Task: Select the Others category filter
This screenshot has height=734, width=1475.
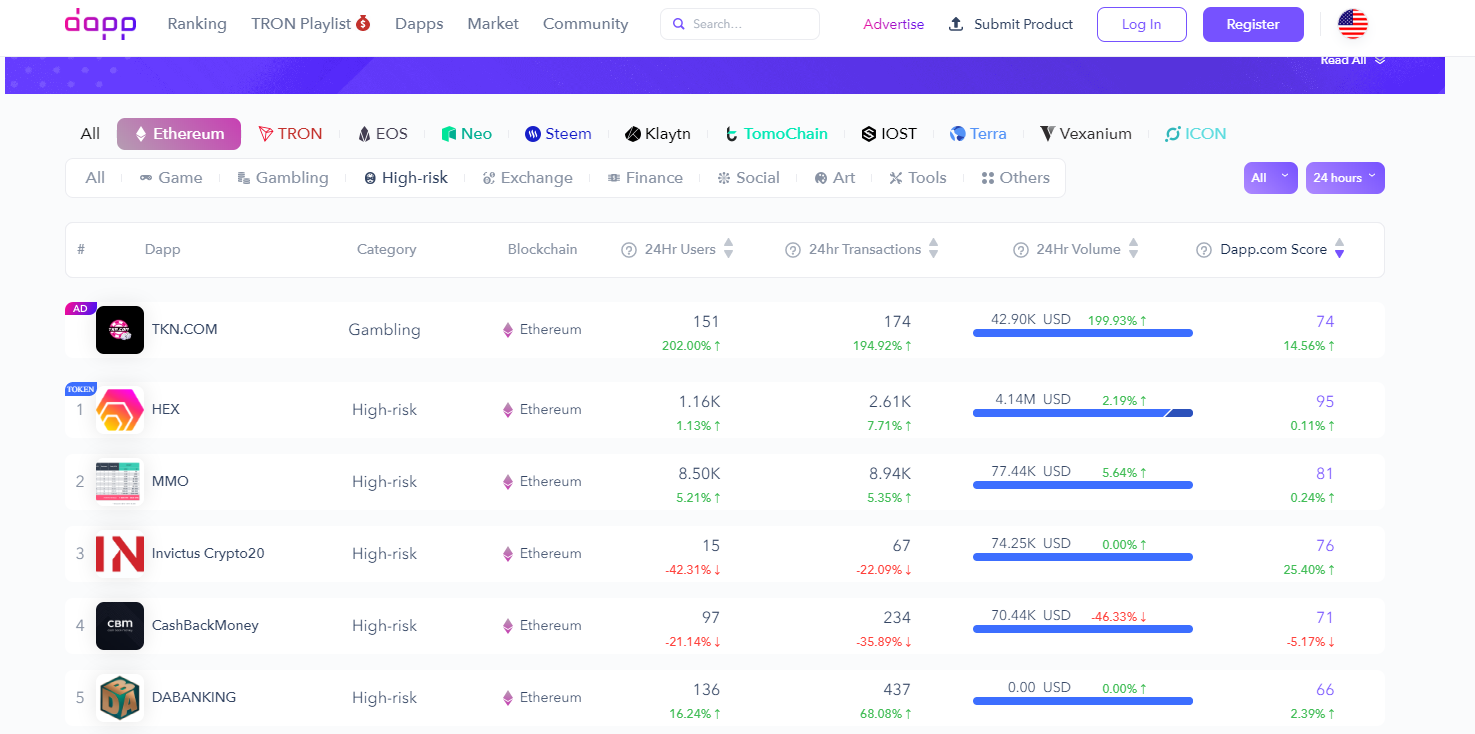Action: pos(1015,178)
